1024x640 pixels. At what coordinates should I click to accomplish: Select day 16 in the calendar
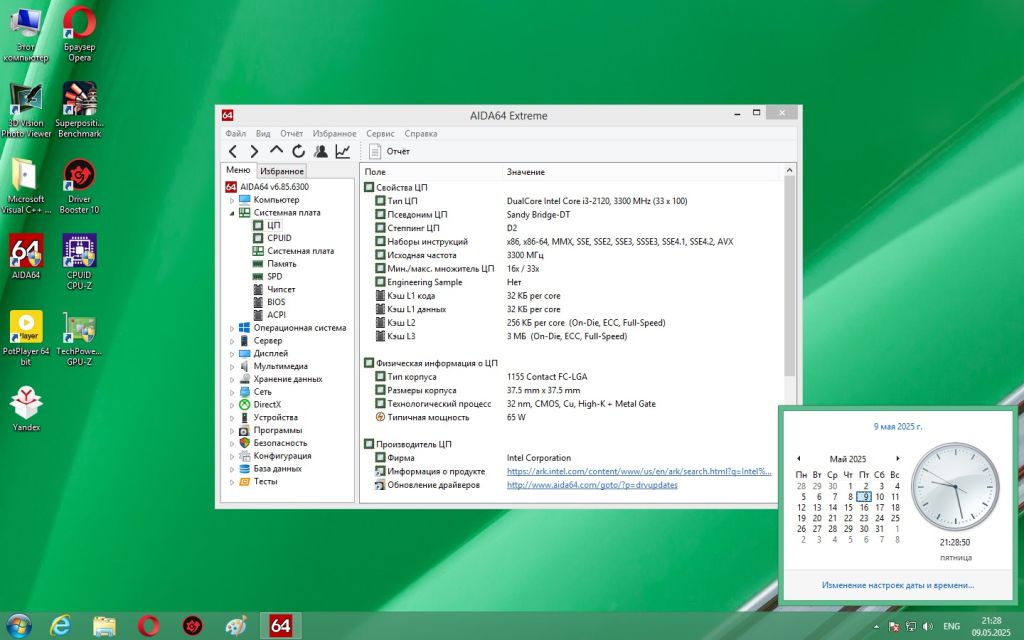(x=864, y=507)
